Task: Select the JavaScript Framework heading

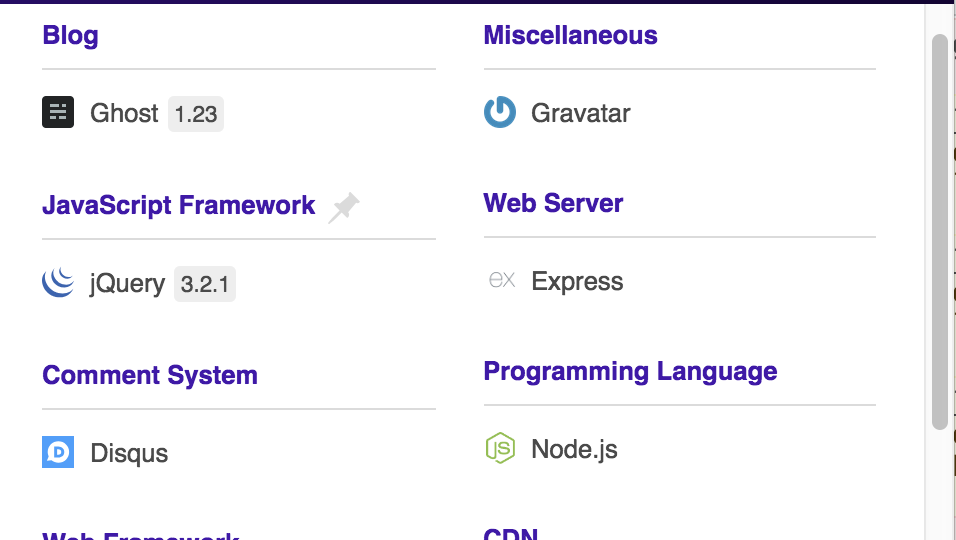Action: point(178,206)
